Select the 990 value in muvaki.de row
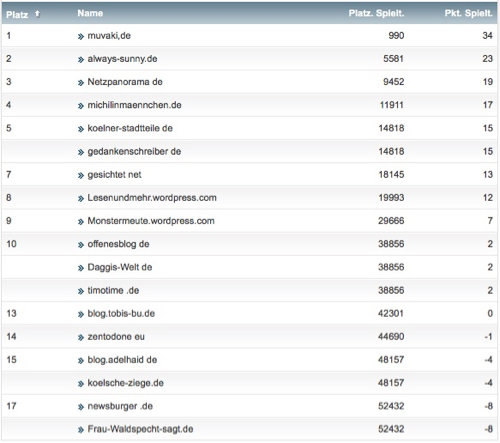Screen dimensions: 500x443 pyautogui.click(x=396, y=36)
